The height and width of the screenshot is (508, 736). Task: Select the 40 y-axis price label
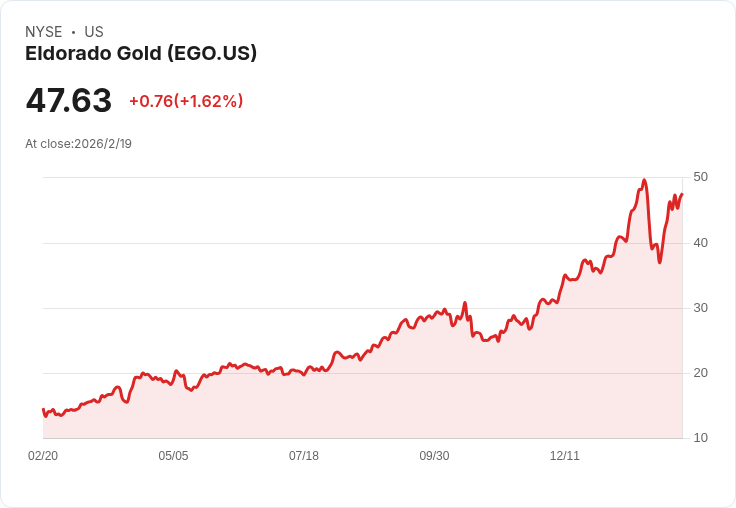[x=700, y=243]
